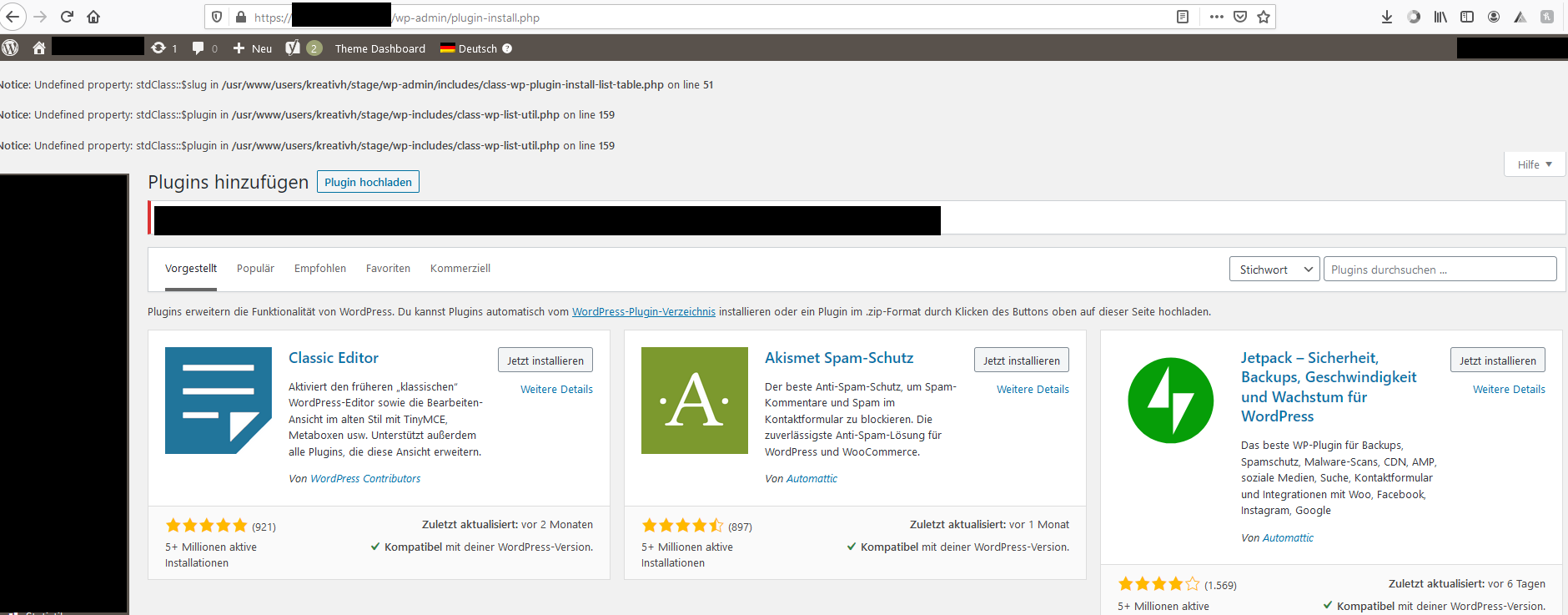Viewport: 1568px width, 615px height.
Task: Show sidebars icon in browser toolbar
Action: (1467, 17)
